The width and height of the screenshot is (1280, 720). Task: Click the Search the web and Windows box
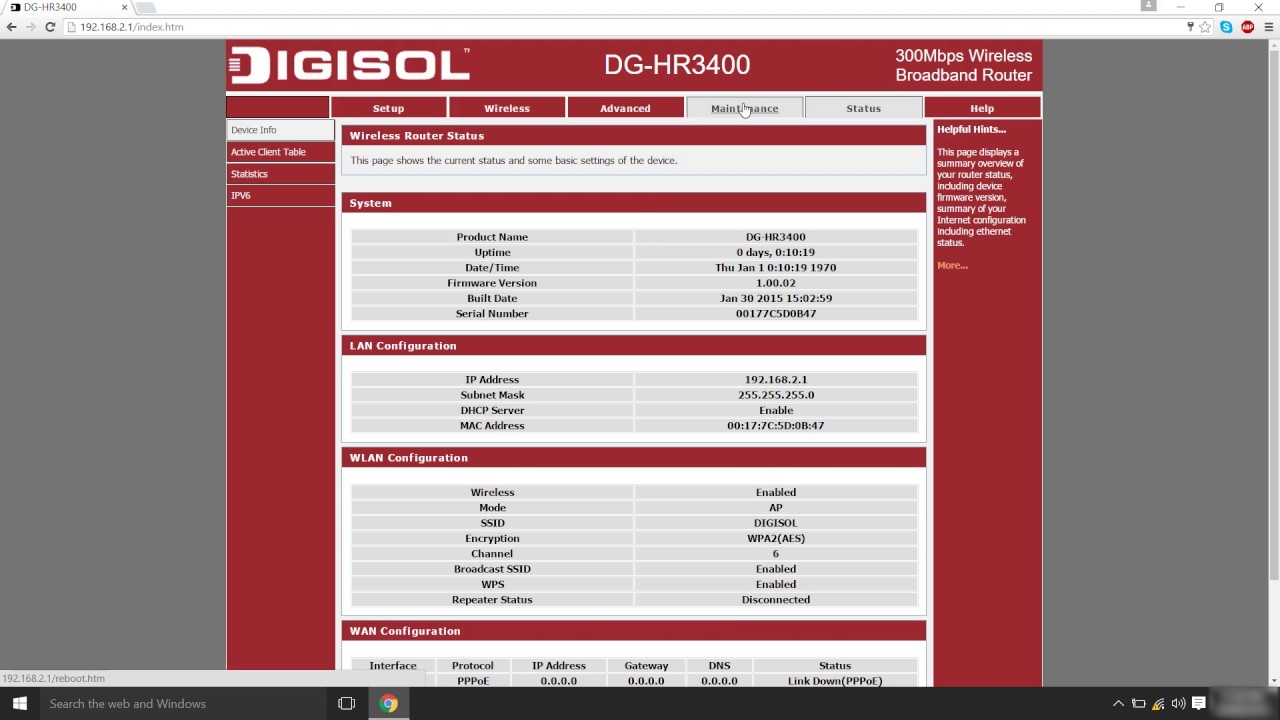183,704
